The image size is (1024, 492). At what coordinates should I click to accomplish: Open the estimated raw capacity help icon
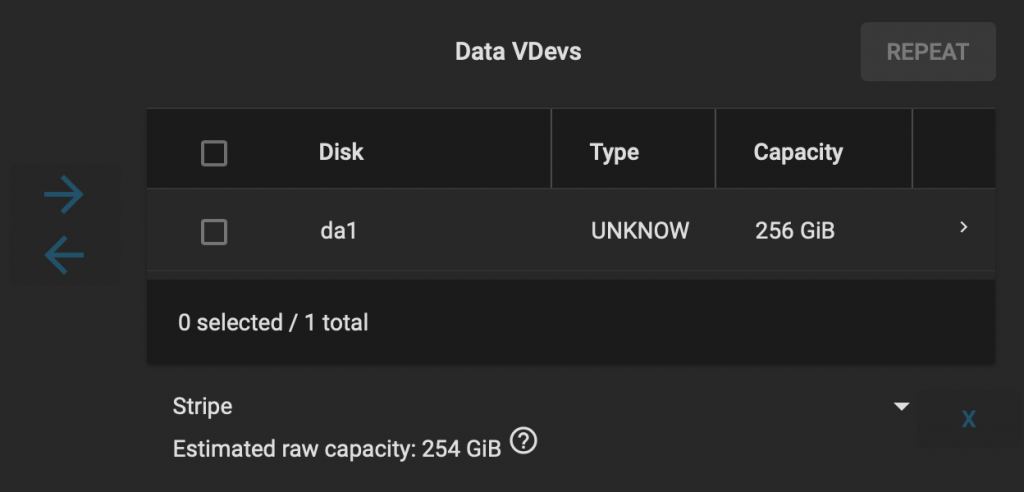(x=523, y=441)
